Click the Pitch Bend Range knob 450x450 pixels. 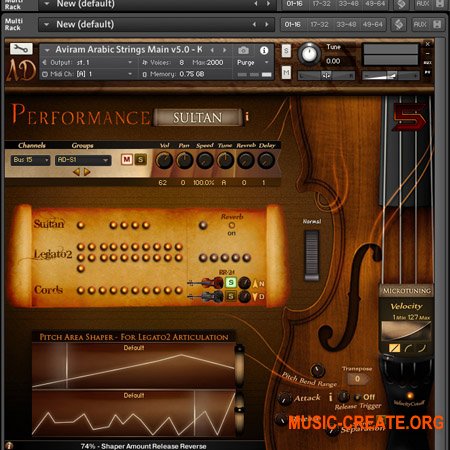(x=317, y=370)
